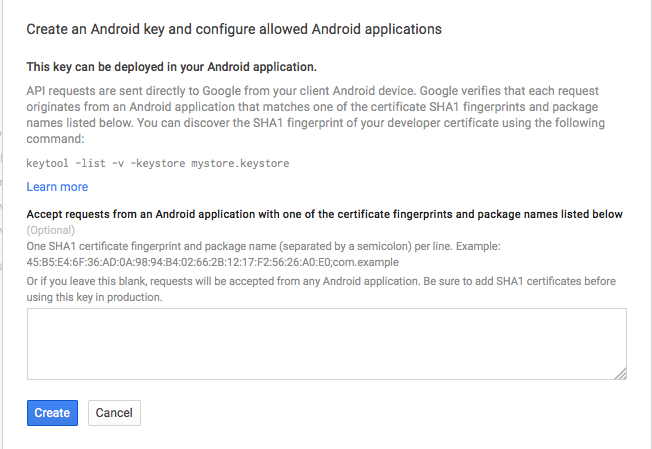Click the 'using this key in production.' line
The width and height of the screenshot is (652, 449).
tap(94, 298)
